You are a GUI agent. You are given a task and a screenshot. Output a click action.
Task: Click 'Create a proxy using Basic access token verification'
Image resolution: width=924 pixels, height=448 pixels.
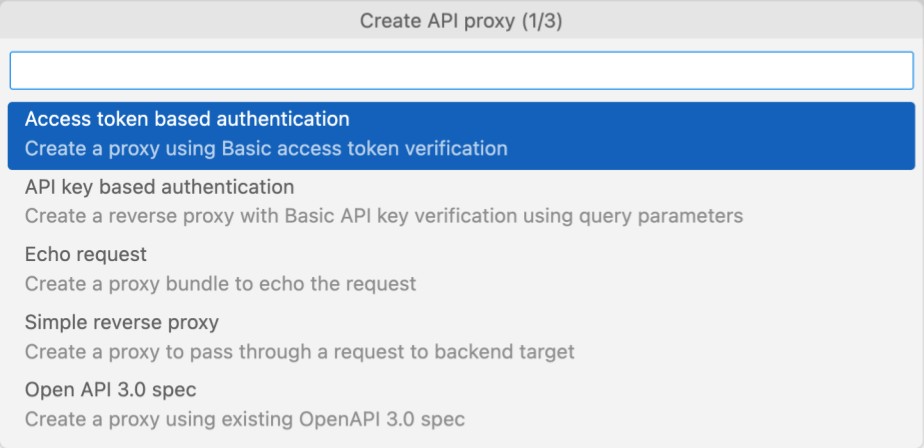(x=266, y=149)
